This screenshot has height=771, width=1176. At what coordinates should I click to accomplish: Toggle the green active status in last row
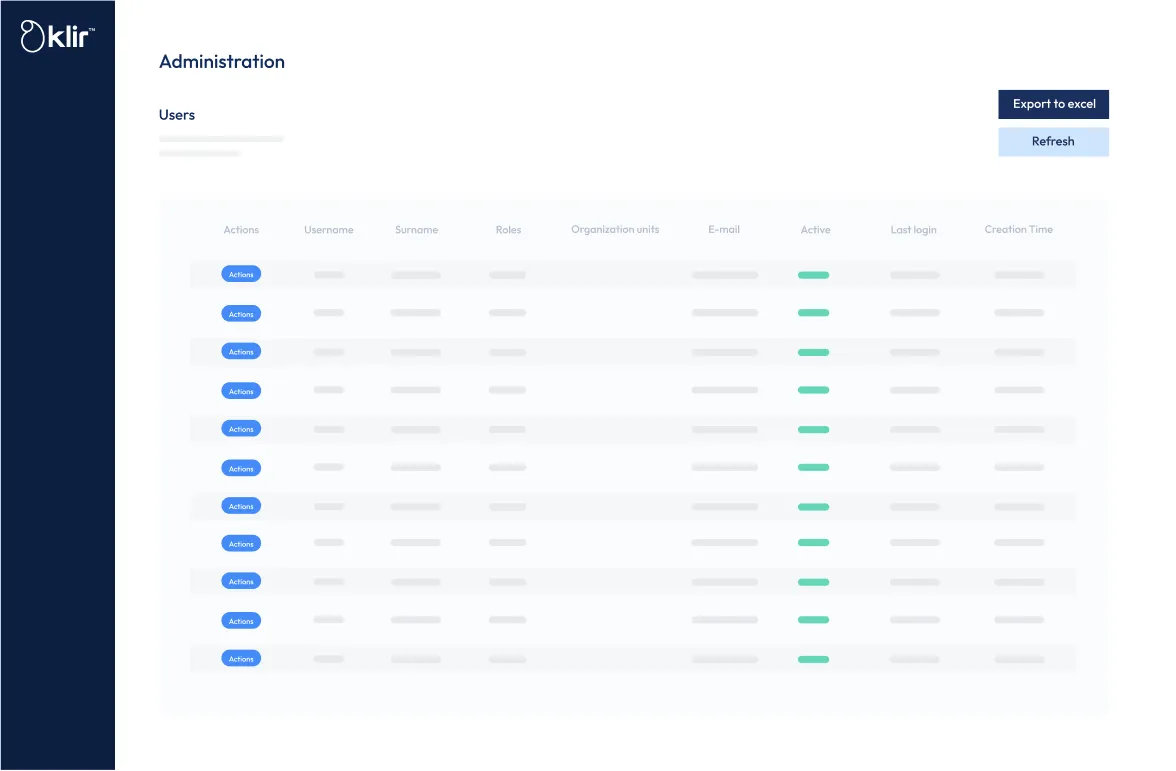813,660
